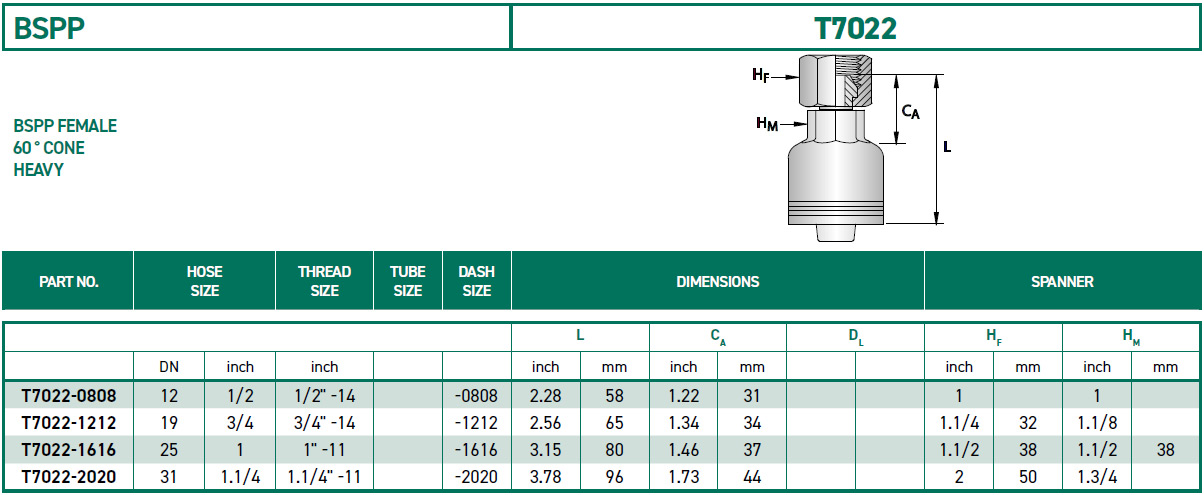Click hose size 3/4 inch cell
The height and width of the screenshot is (495, 1204).
tap(240, 423)
